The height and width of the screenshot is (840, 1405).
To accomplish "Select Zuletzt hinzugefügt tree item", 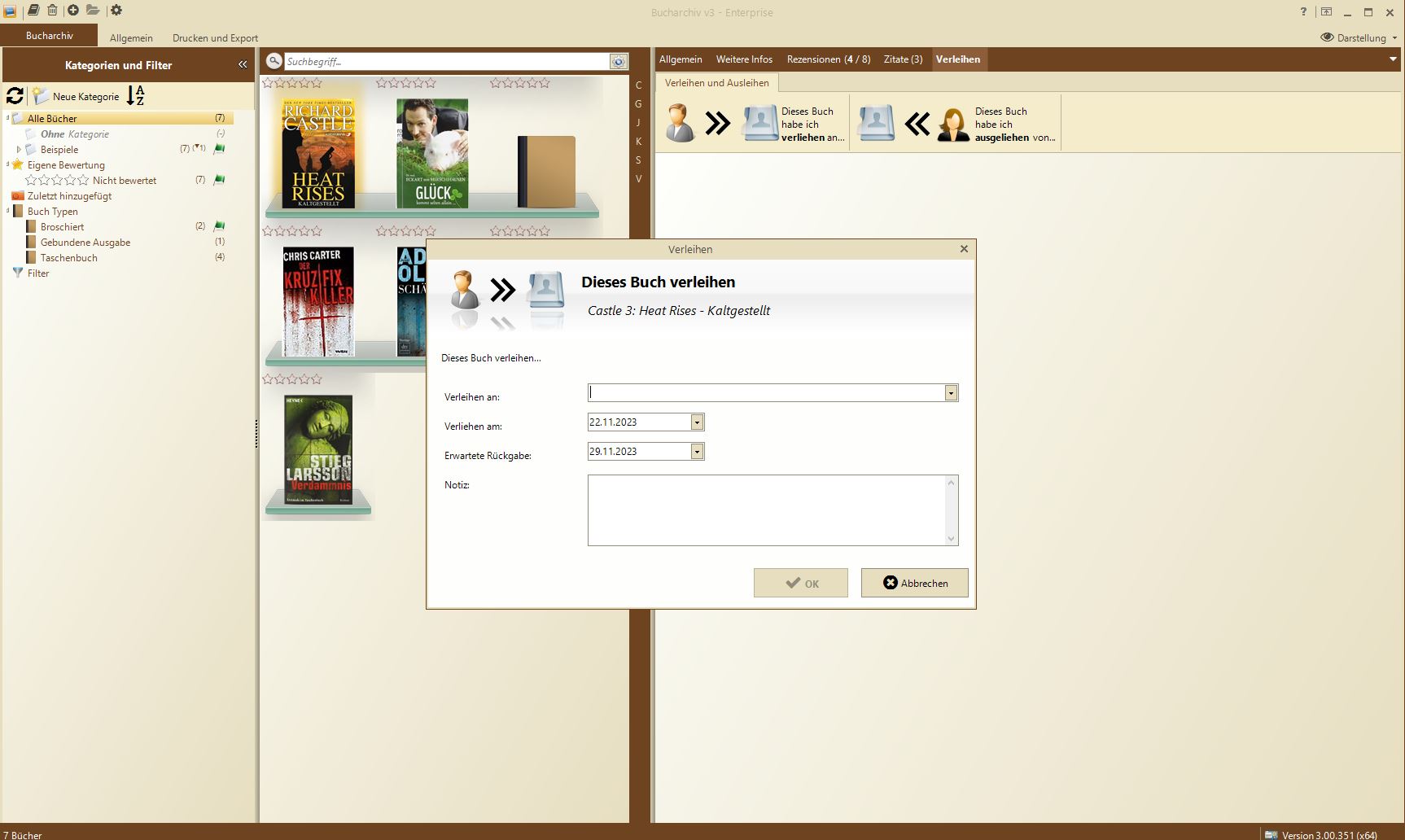I will 69,196.
